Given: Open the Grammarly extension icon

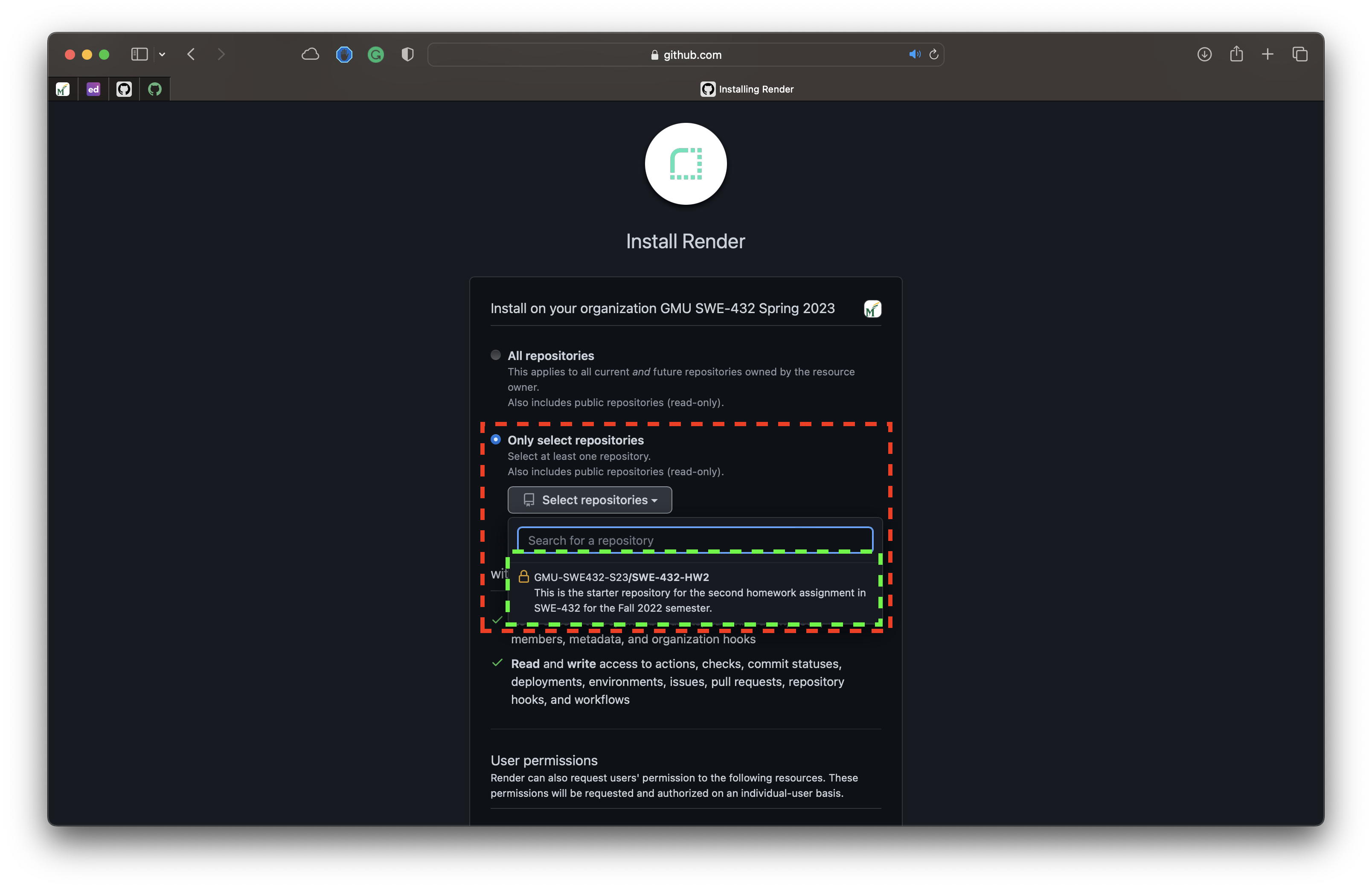Looking at the screenshot, I should (376, 54).
